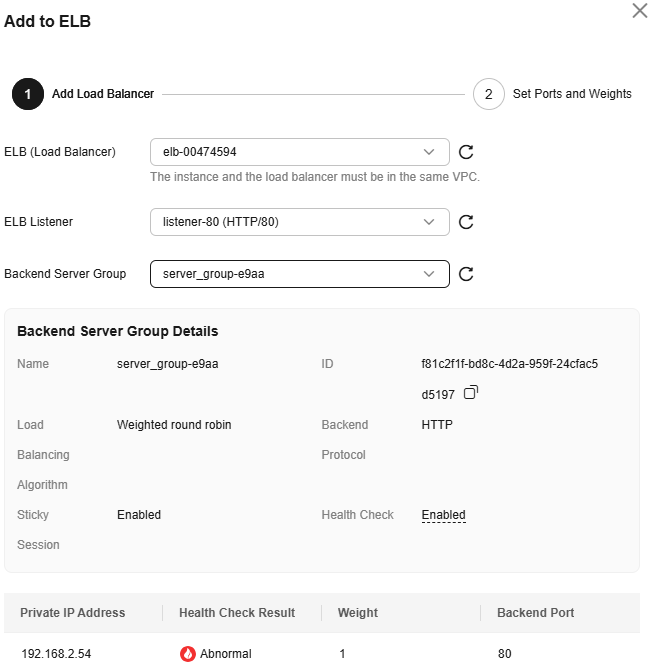
Task: Refresh the ELB Listener list
Action: (x=466, y=222)
